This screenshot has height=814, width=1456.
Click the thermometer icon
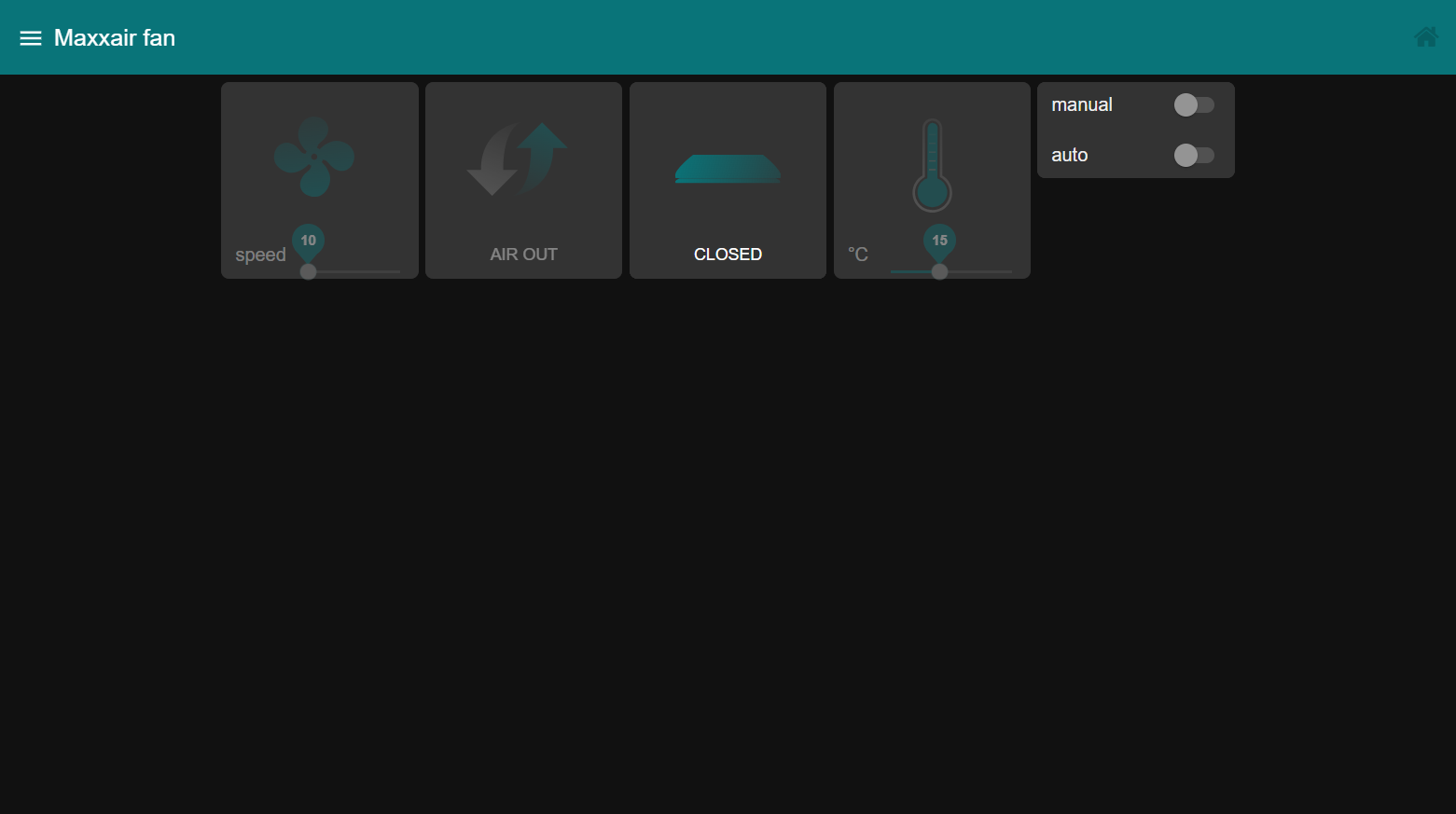[932, 165]
